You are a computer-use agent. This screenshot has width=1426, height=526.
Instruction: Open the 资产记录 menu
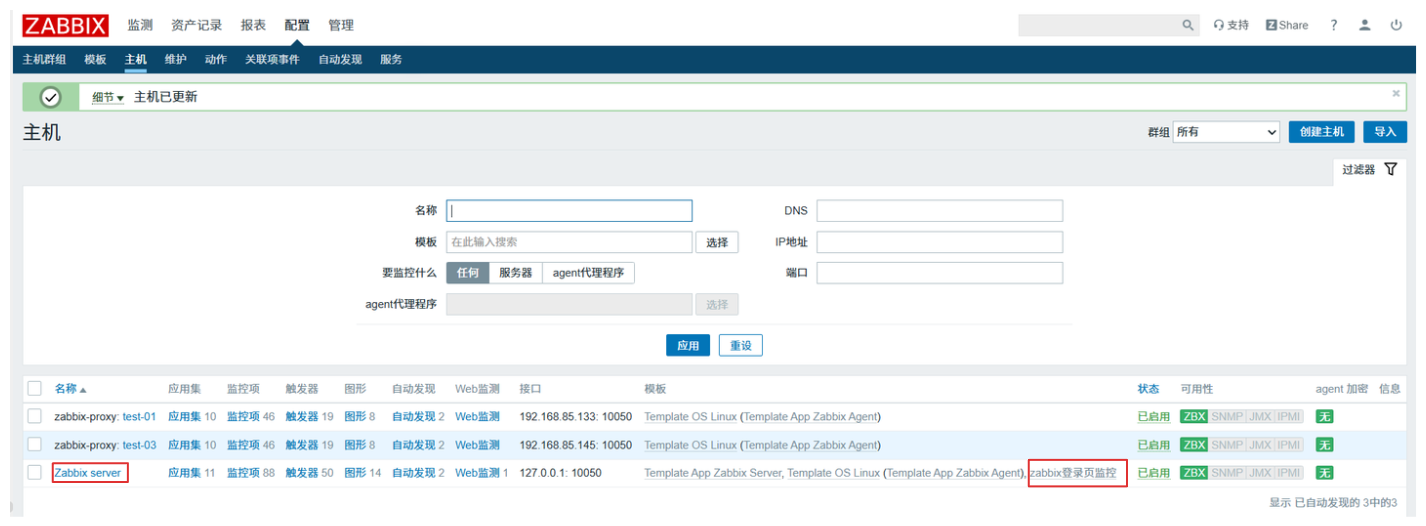[x=197, y=25]
